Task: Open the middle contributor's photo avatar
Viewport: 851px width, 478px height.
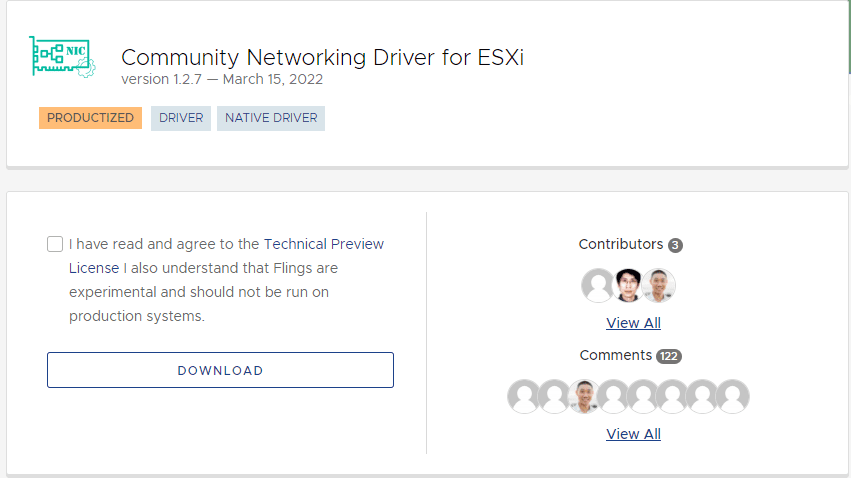Action: point(628,285)
